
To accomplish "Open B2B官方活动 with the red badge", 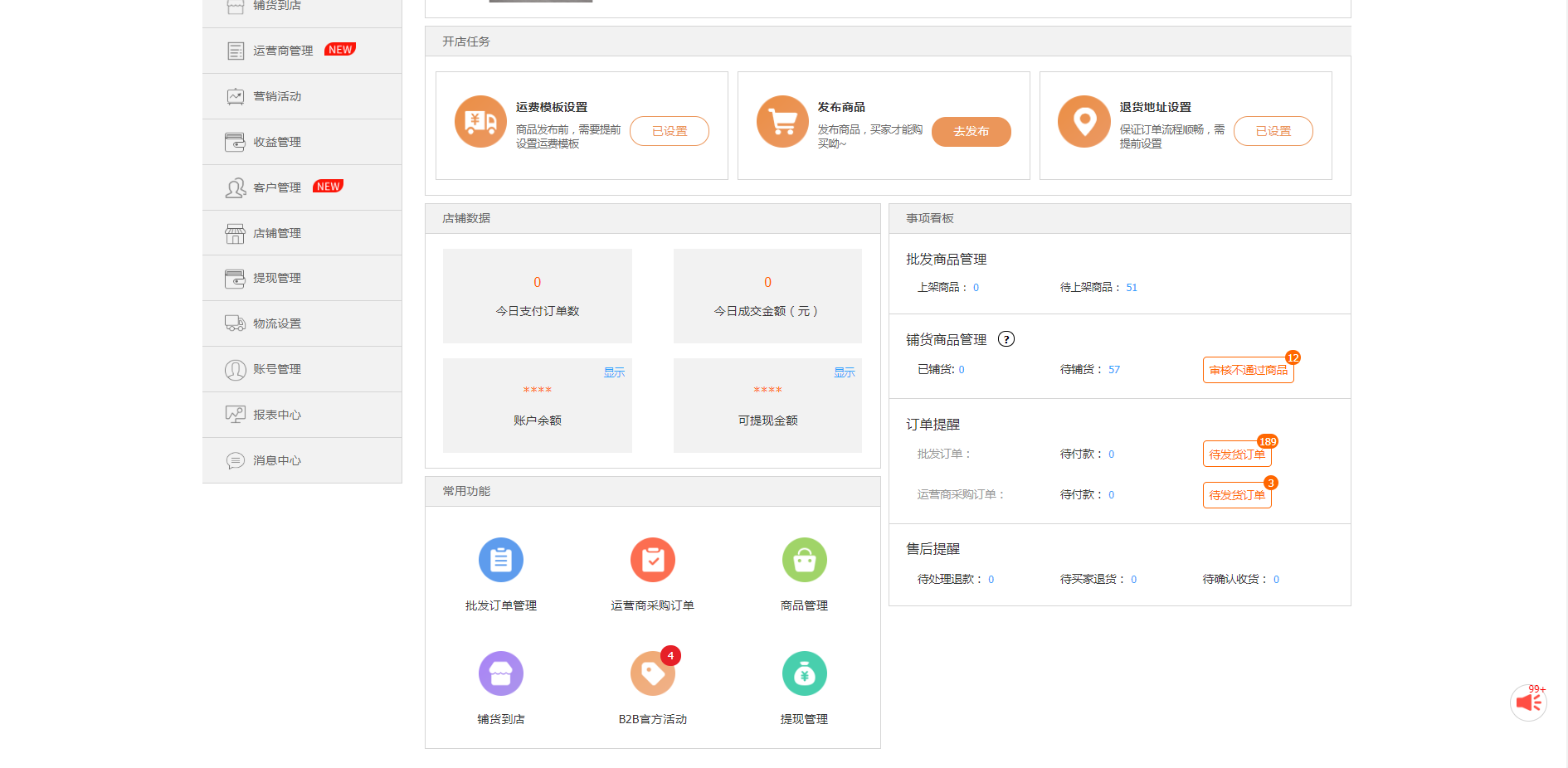I will [653, 673].
